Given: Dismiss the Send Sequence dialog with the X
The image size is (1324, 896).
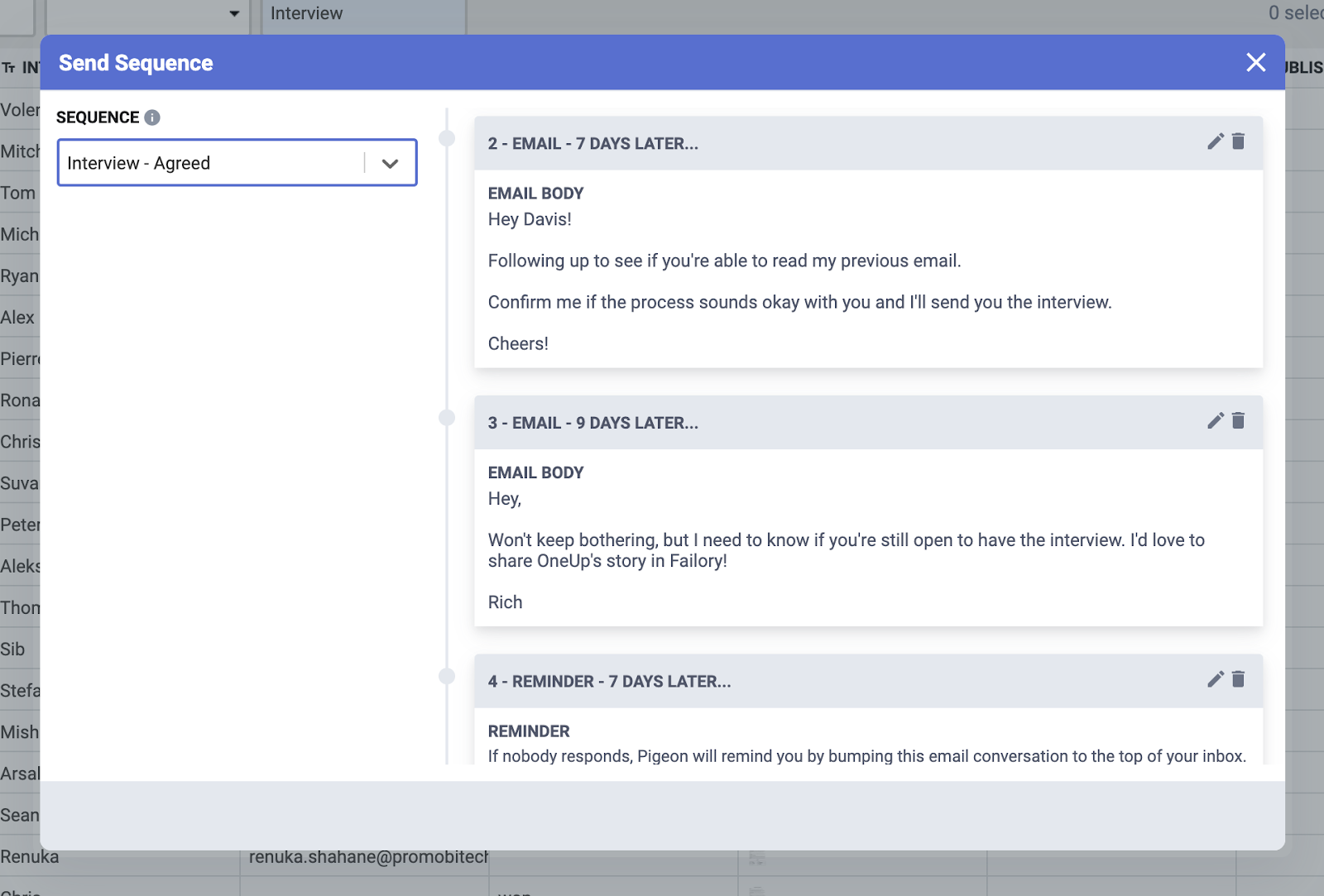Looking at the screenshot, I should (1256, 62).
